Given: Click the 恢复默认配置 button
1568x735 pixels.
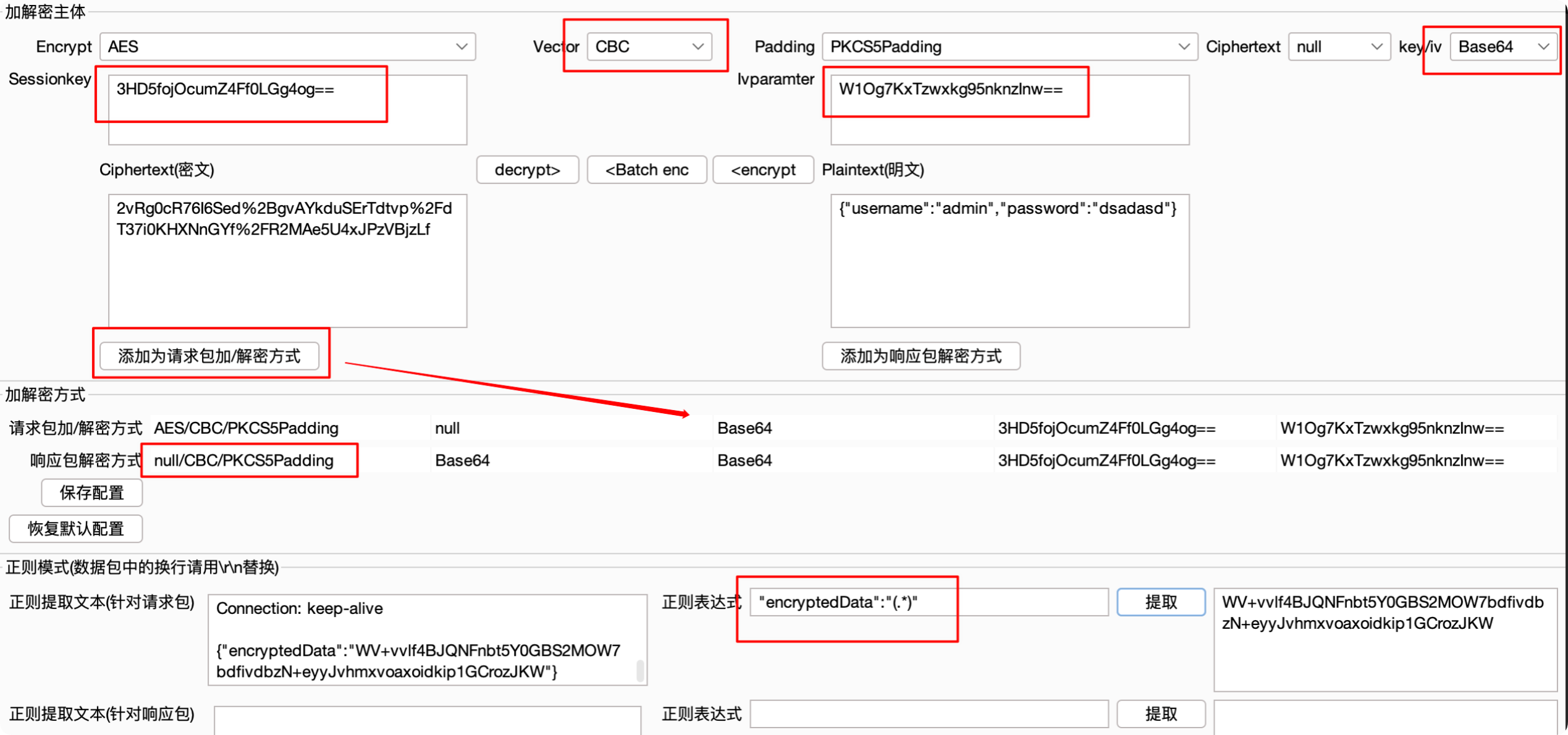Looking at the screenshot, I should click(x=75, y=529).
